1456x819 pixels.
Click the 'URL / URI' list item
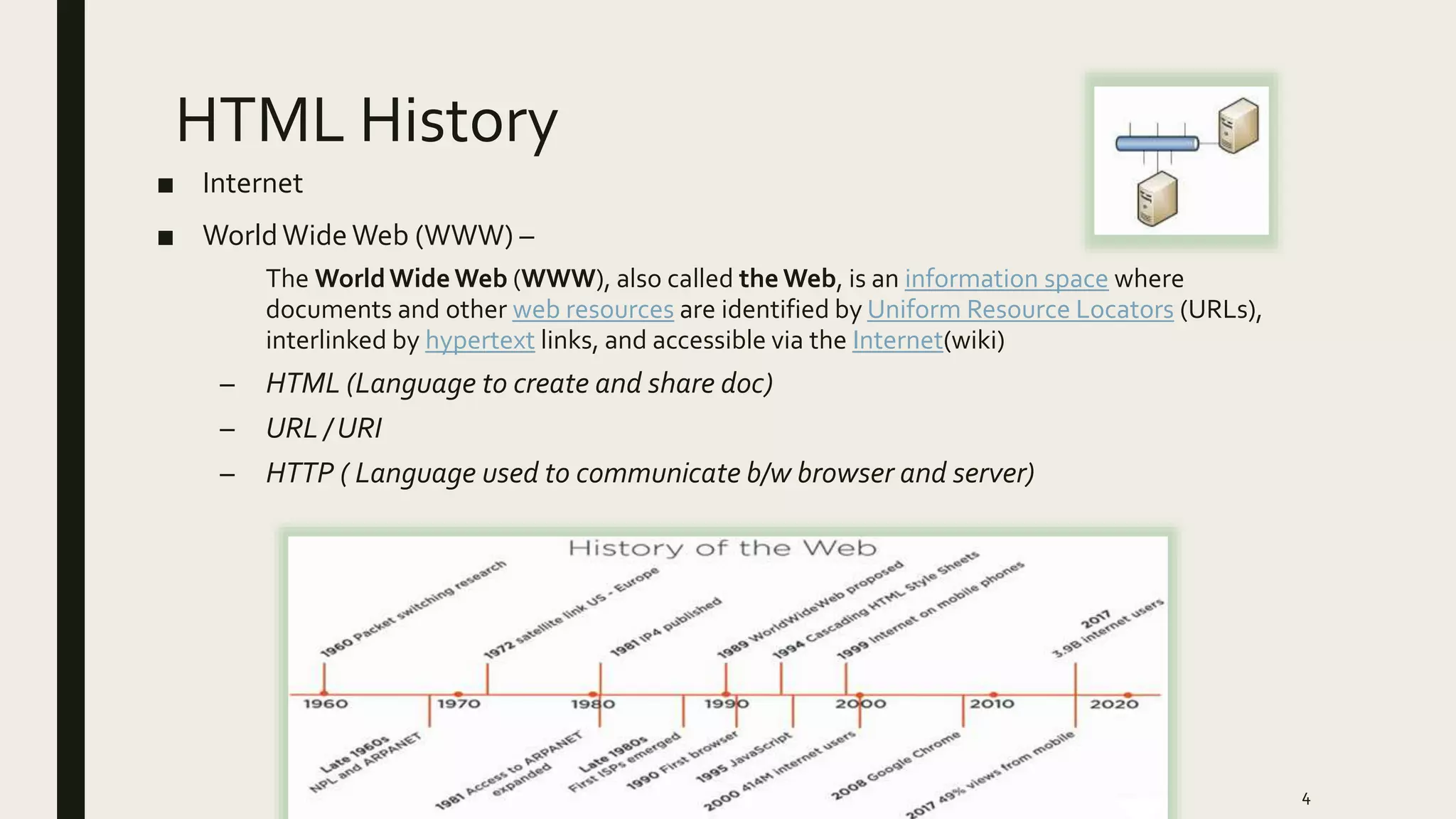[x=323, y=429]
